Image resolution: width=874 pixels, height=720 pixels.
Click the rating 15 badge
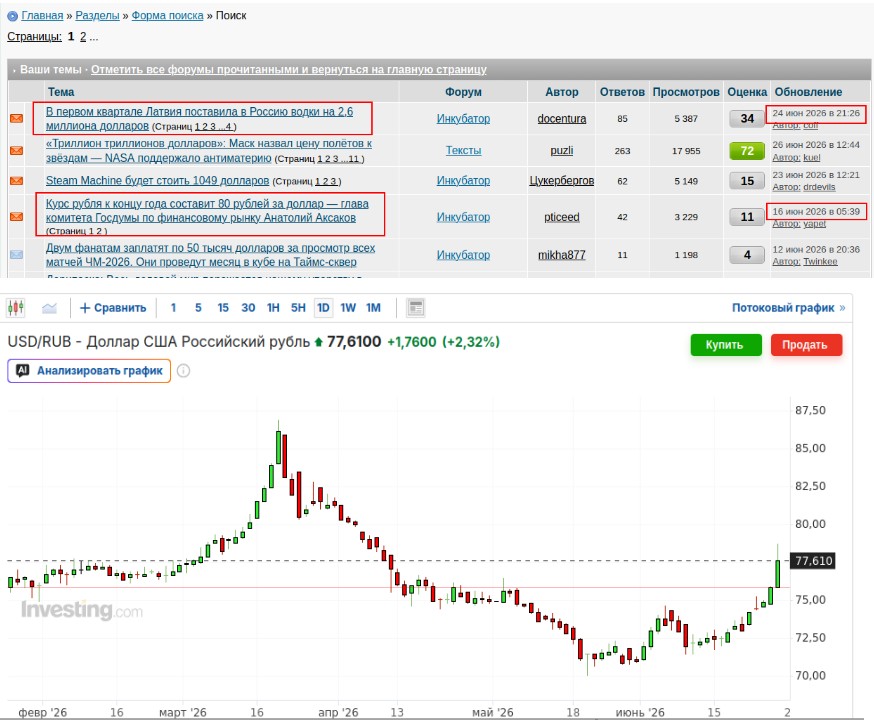pos(747,181)
